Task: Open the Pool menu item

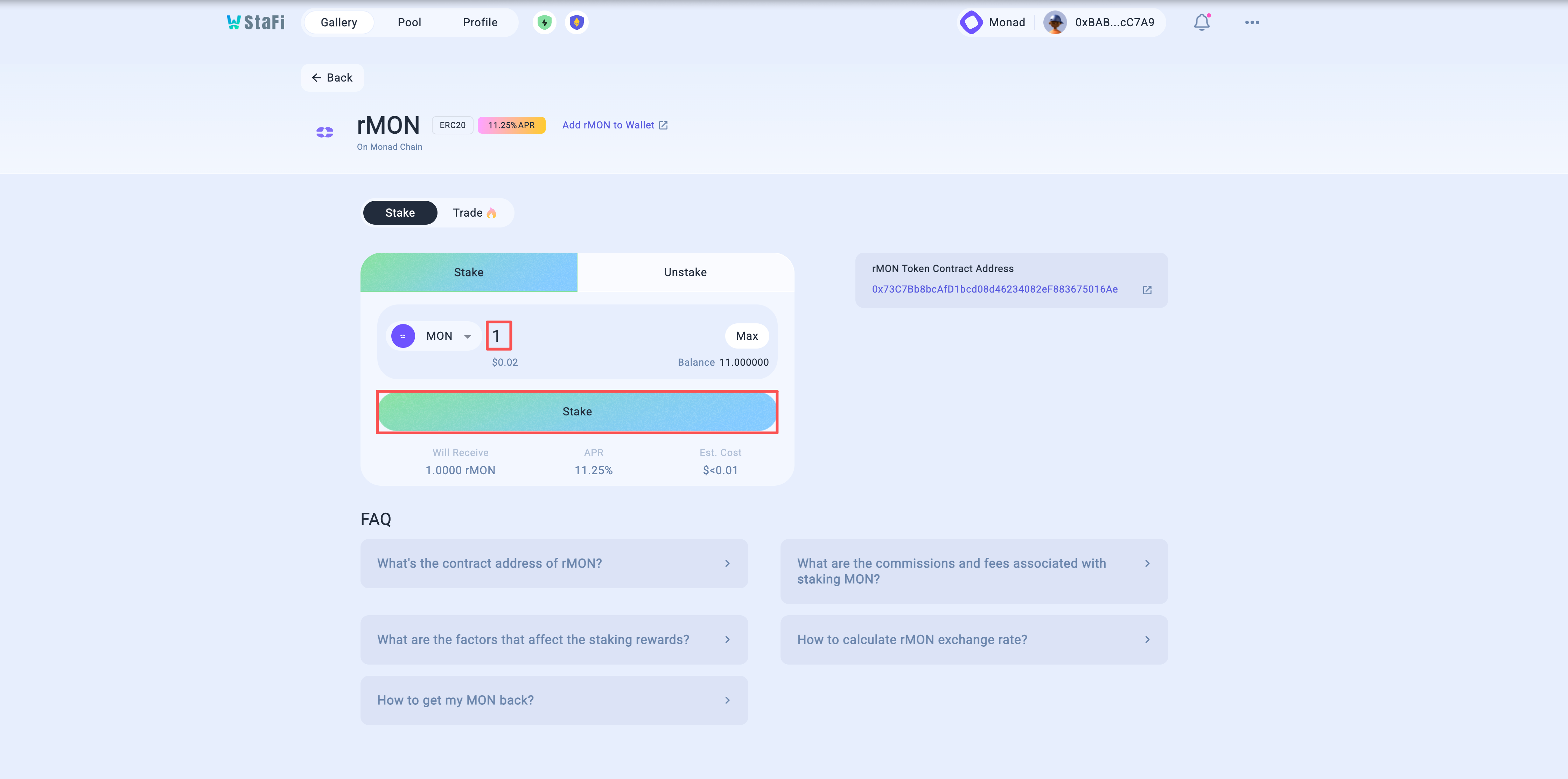Action: click(x=409, y=22)
